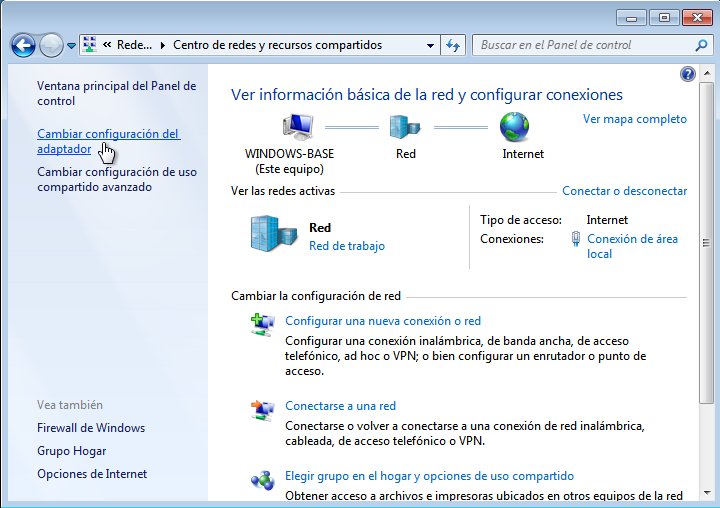The height and width of the screenshot is (508, 720).
Task: Click the Red network icon in the map
Action: (405, 127)
